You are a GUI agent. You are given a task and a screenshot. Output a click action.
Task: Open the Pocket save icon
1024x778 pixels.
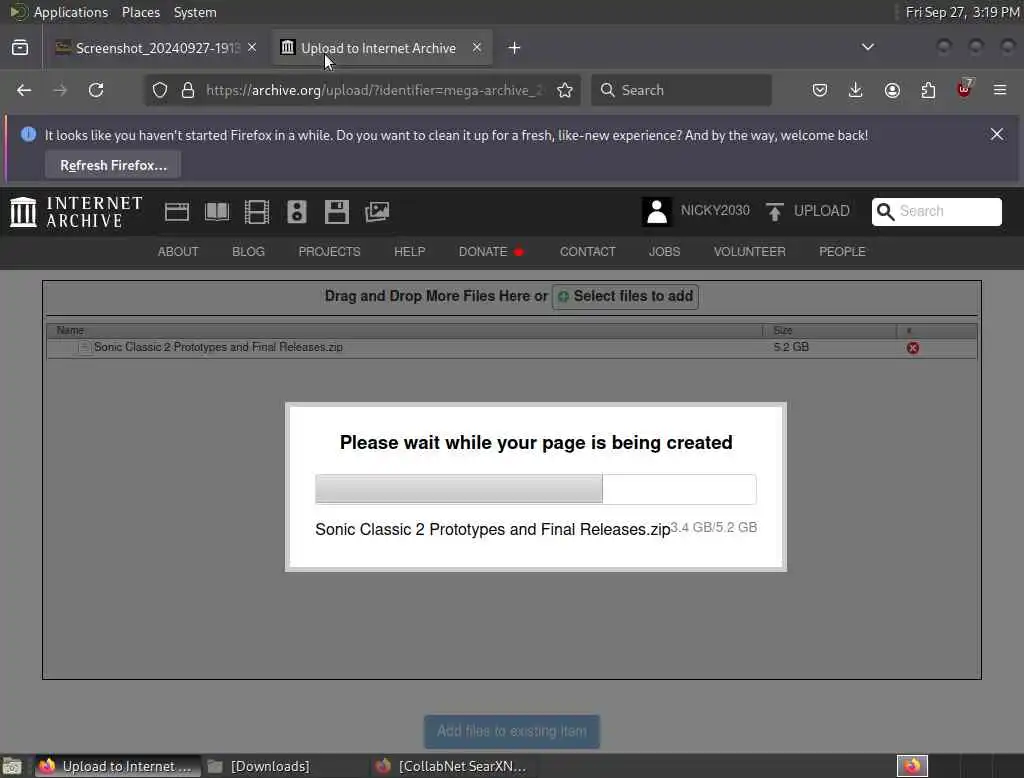click(820, 90)
